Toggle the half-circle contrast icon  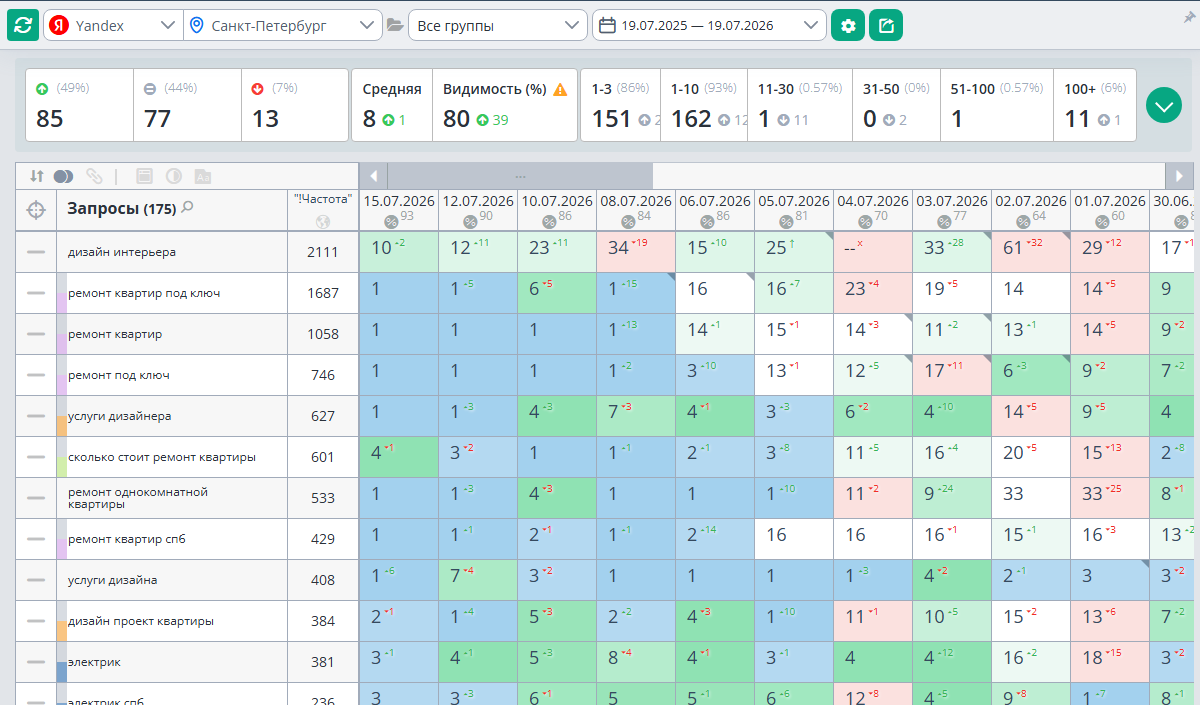[174, 176]
